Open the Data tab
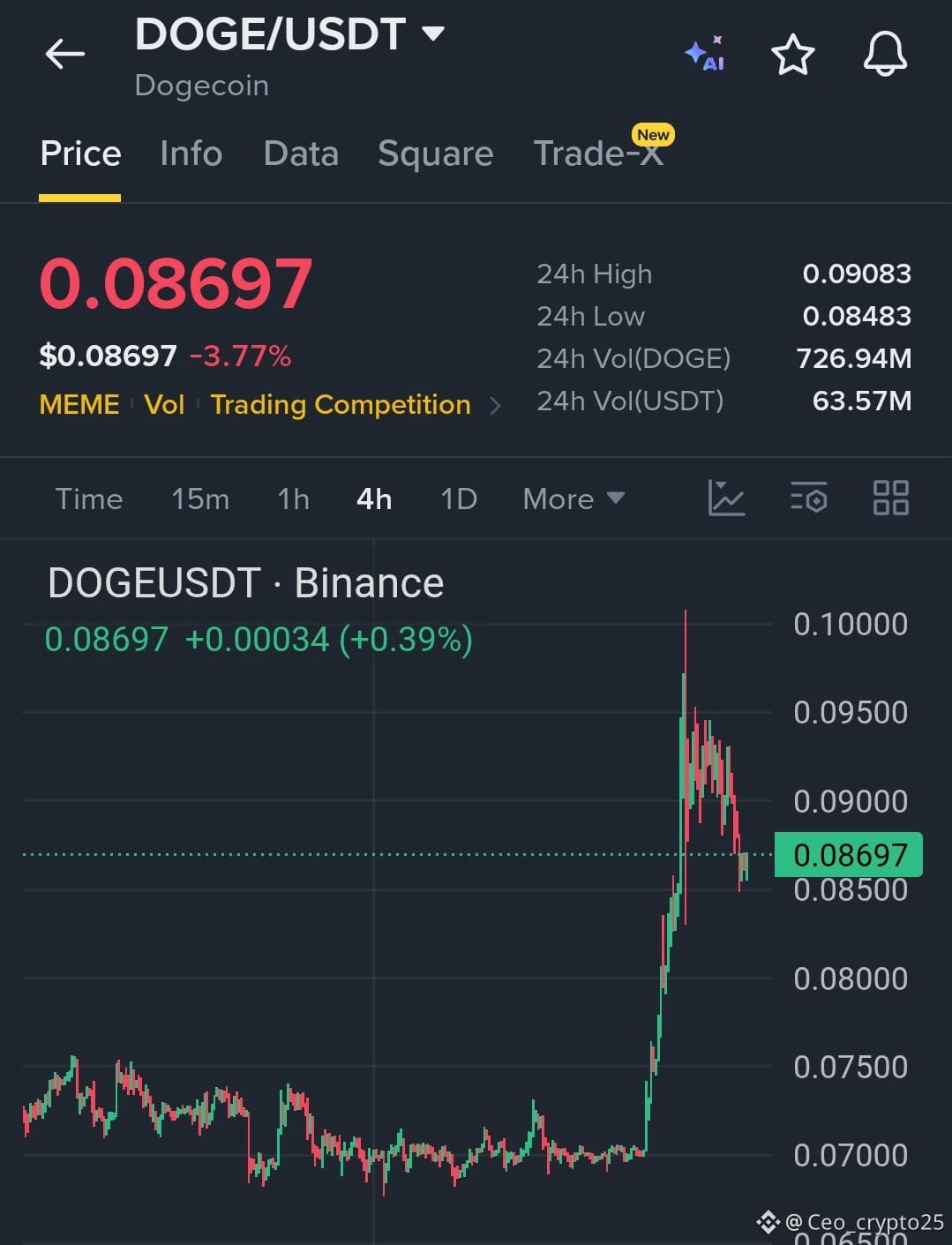This screenshot has width=952, height=1245. coord(301,154)
